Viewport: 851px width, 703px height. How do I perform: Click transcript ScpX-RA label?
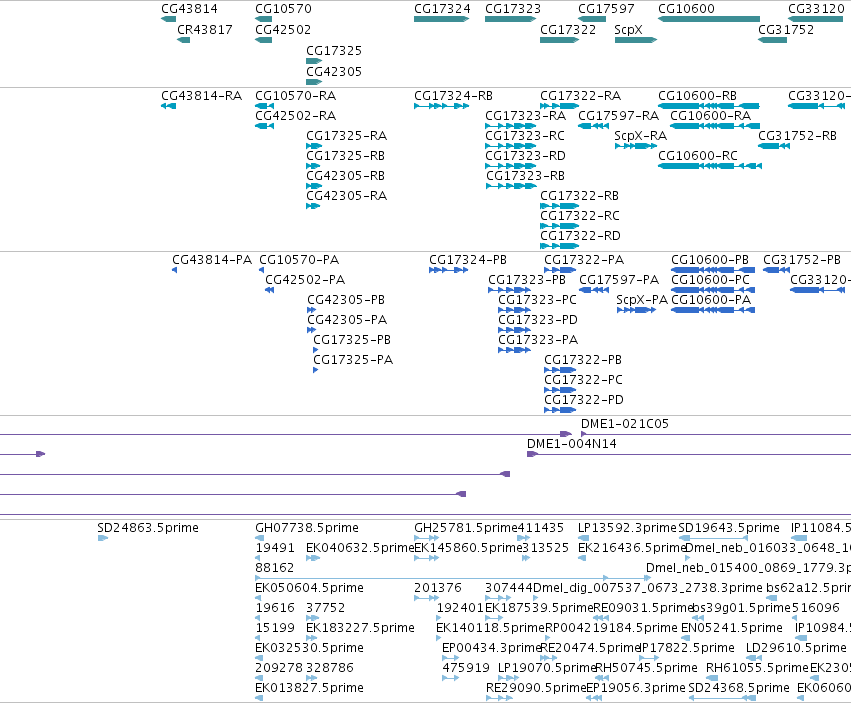[x=640, y=136]
